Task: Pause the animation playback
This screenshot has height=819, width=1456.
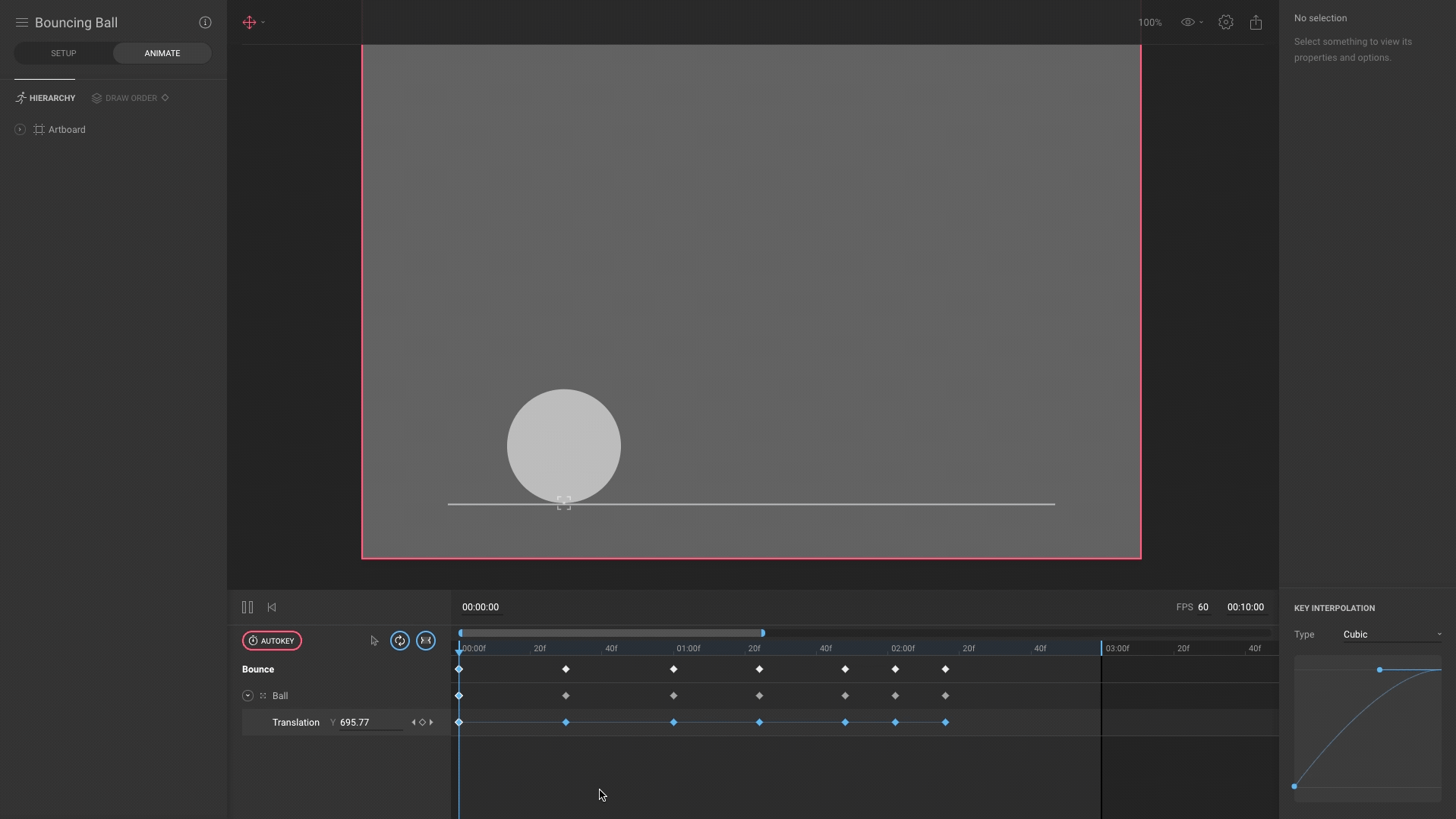Action: point(247,607)
